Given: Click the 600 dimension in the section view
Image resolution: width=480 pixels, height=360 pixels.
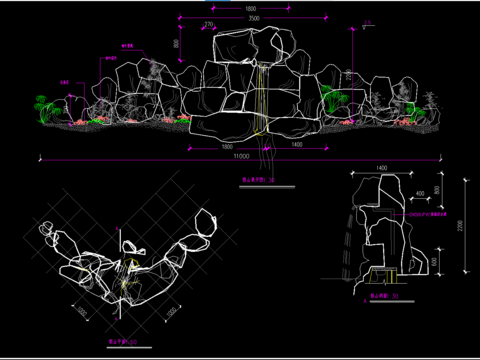Looking at the screenshot, I should [x=434, y=261].
